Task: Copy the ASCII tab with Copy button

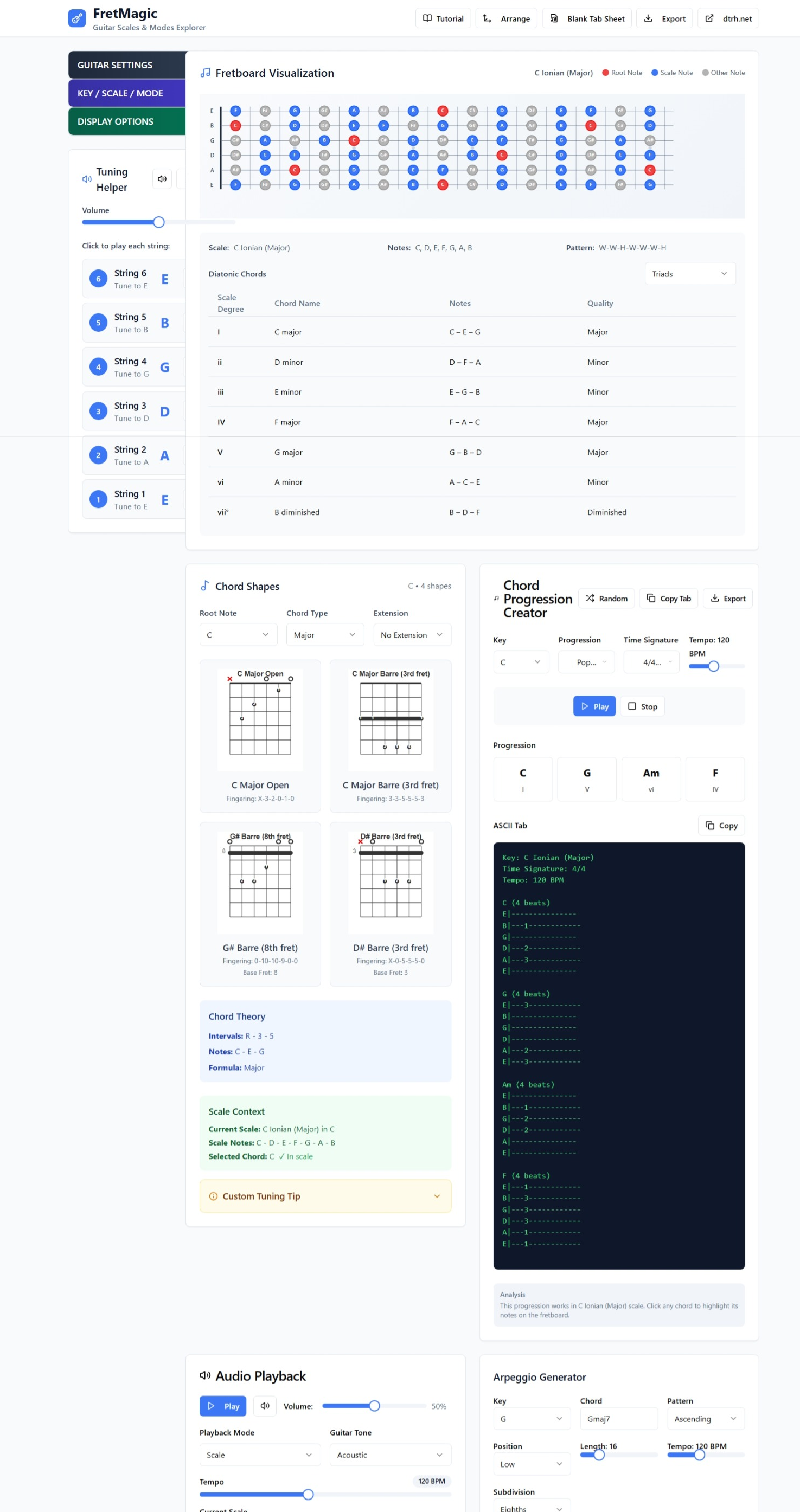Action: tap(721, 825)
